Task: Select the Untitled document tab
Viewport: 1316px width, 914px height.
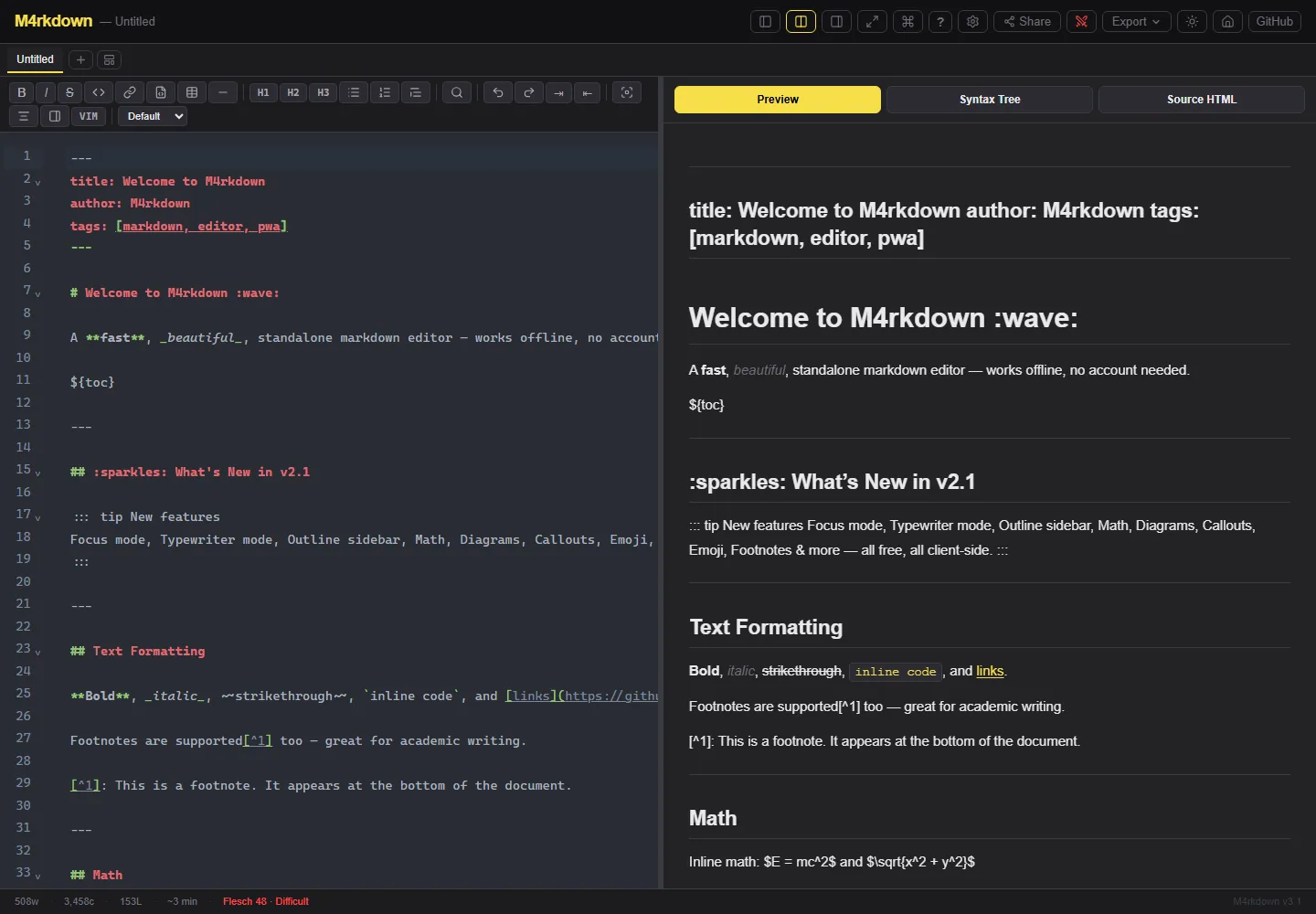Action: pos(35,59)
